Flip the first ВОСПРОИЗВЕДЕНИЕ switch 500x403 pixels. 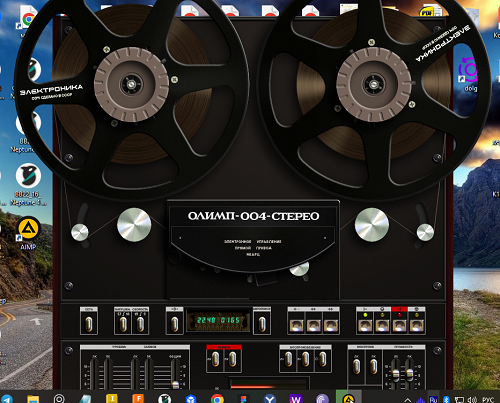pos(288,359)
